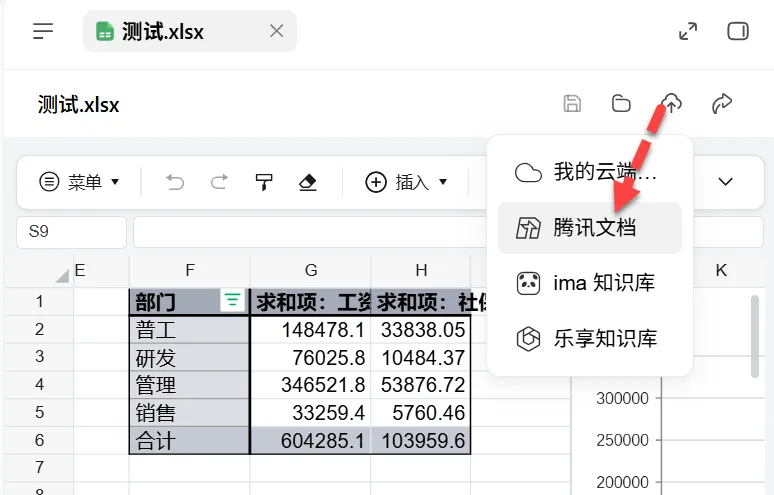Click the cloud upload icon
Image resolution: width=774 pixels, height=495 pixels.
point(671,104)
